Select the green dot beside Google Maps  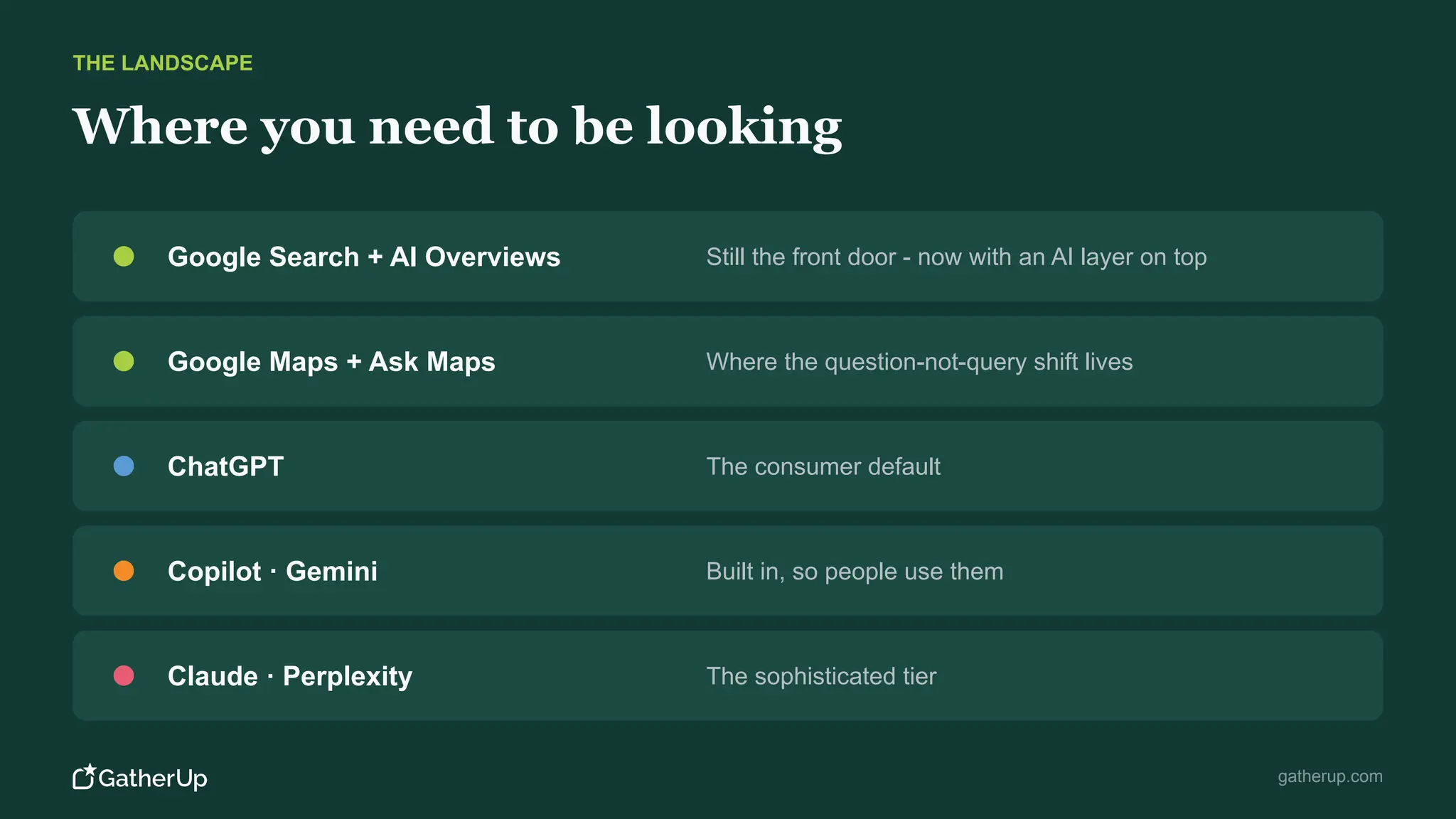[124, 361]
